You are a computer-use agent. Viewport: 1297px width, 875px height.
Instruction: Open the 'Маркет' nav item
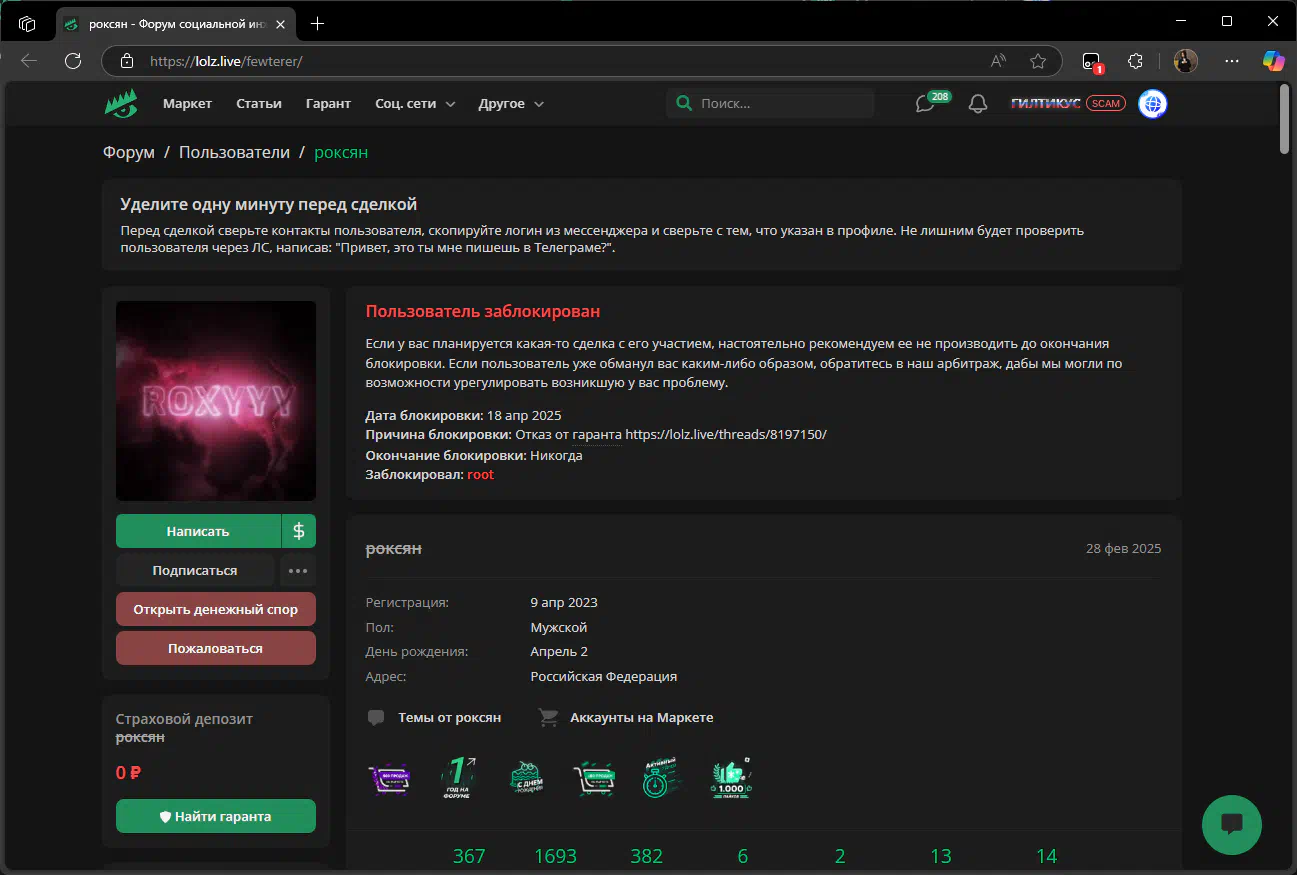tap(188, 104)
